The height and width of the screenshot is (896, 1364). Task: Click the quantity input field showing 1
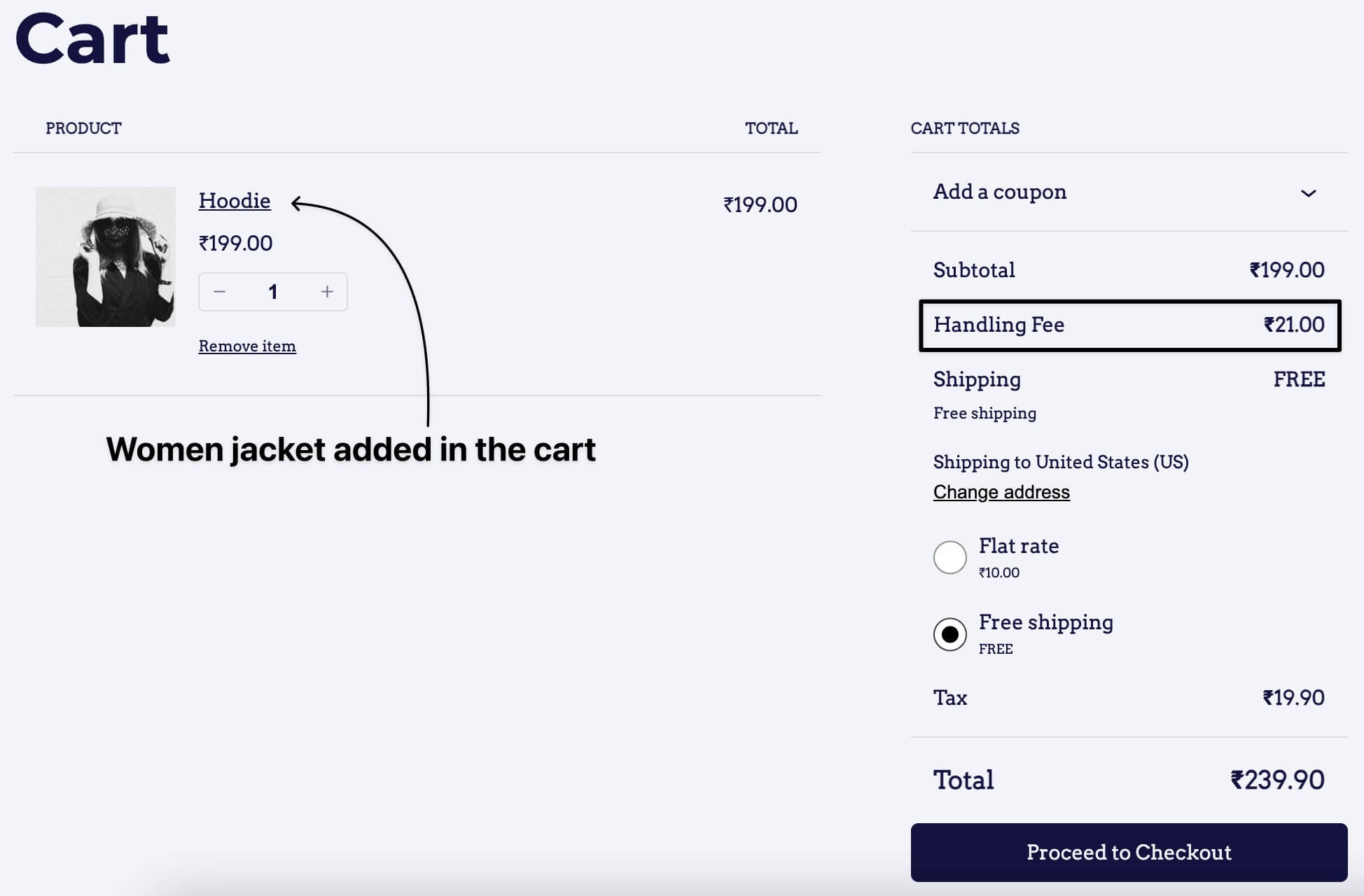tap(273, 292)
